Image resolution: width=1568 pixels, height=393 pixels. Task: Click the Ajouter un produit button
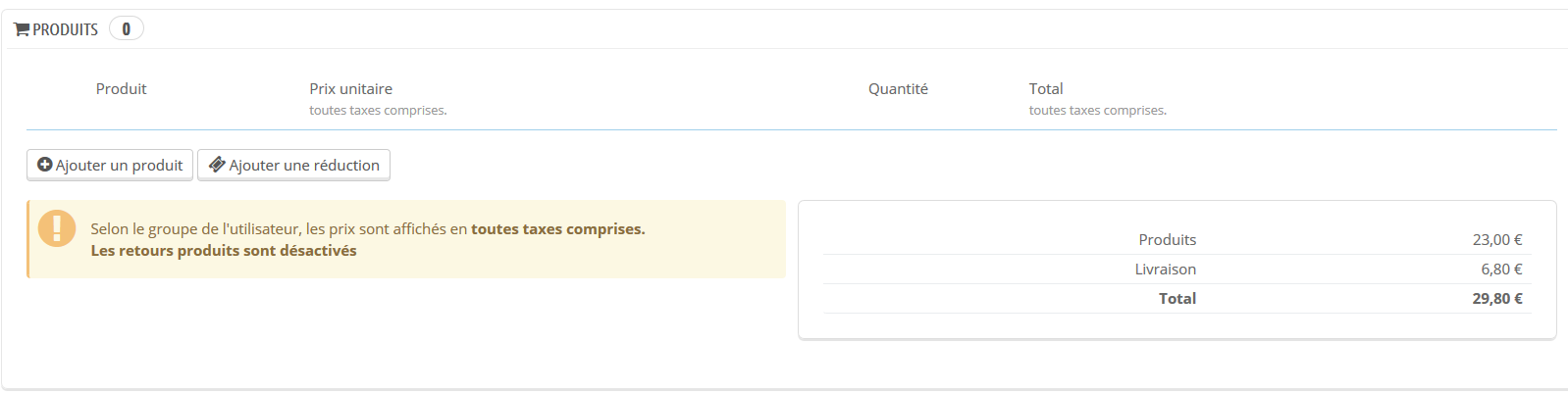click(110, 165)
